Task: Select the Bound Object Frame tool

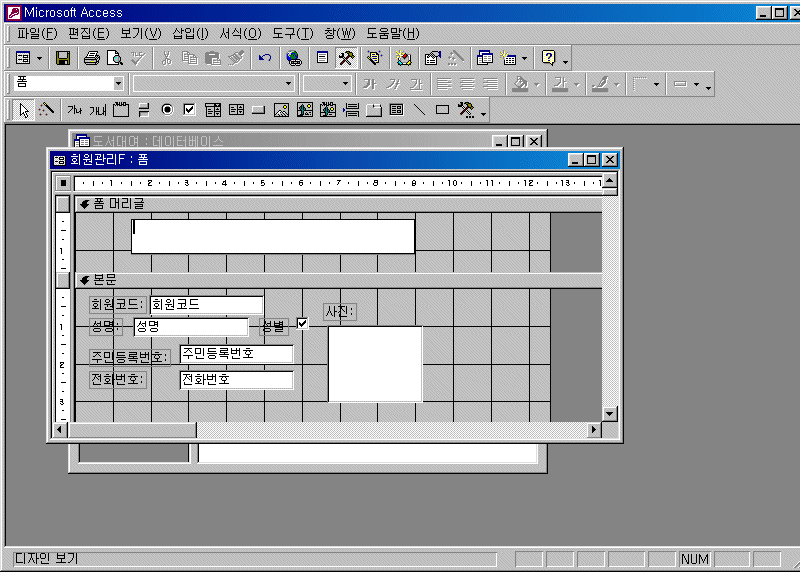Action: pos(328,110)
